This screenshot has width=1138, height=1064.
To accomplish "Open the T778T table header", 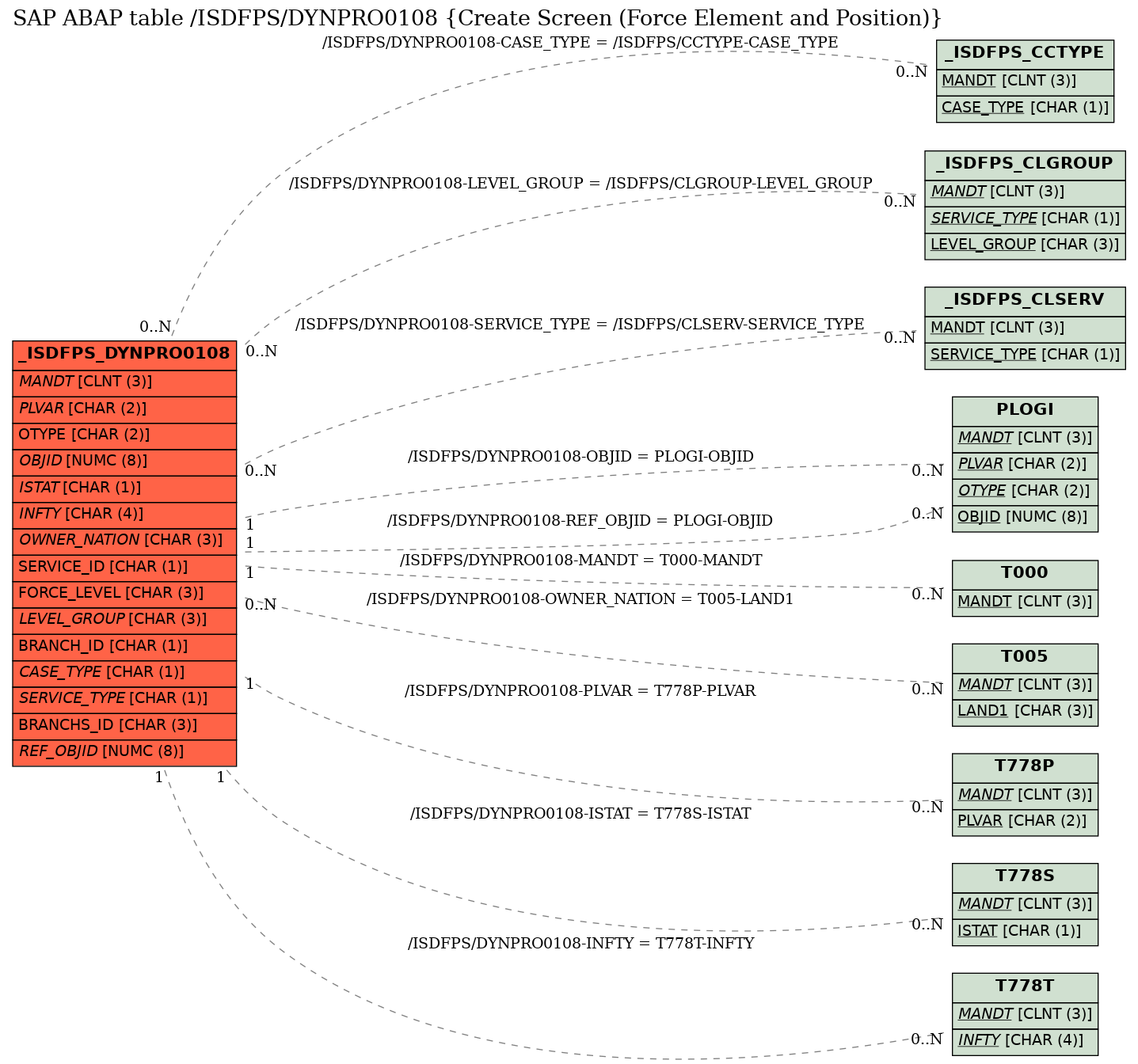I will (1025, 986).
